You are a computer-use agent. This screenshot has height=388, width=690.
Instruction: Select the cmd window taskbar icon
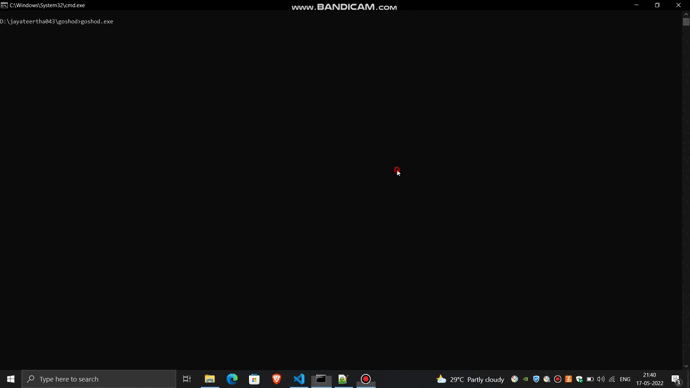point(321,379)
